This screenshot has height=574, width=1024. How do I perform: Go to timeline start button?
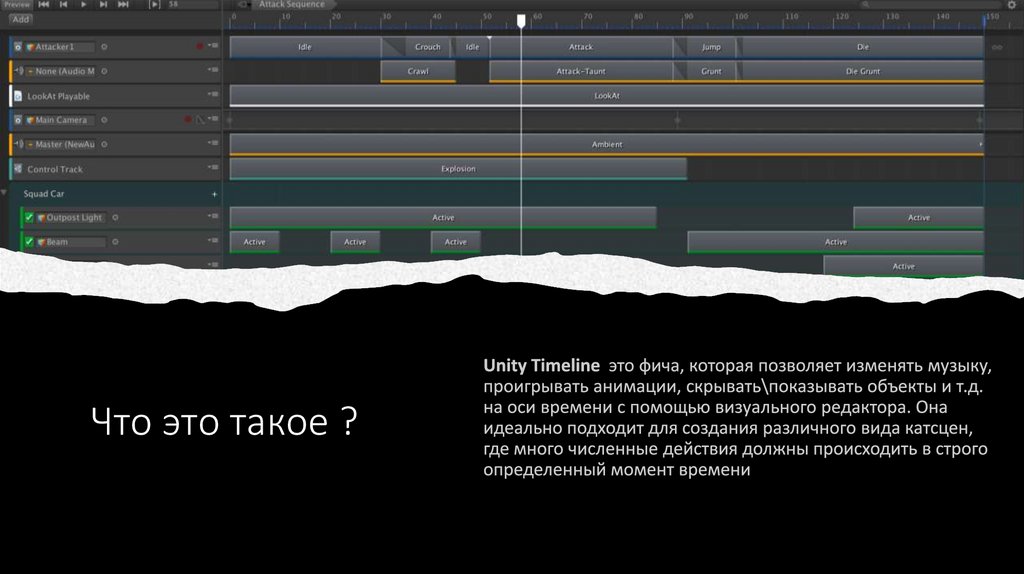point(44,4)
